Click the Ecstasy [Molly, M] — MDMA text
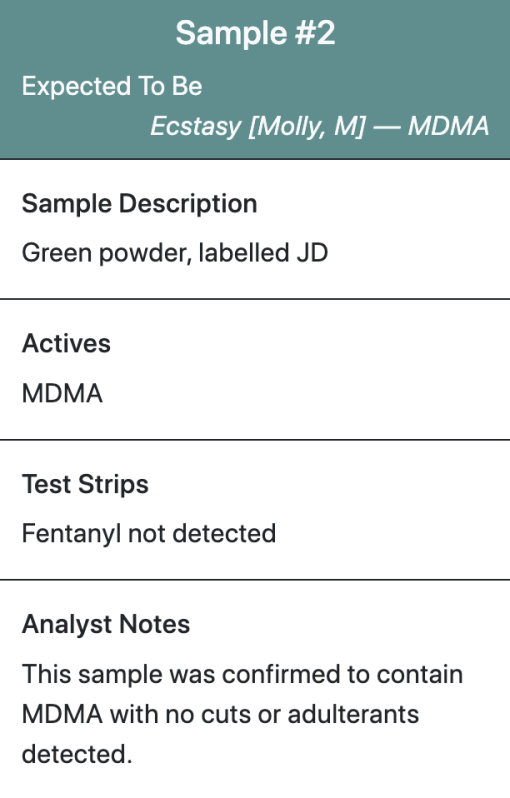Viewport: 510px width, 798px height. (x=320, y=126)
